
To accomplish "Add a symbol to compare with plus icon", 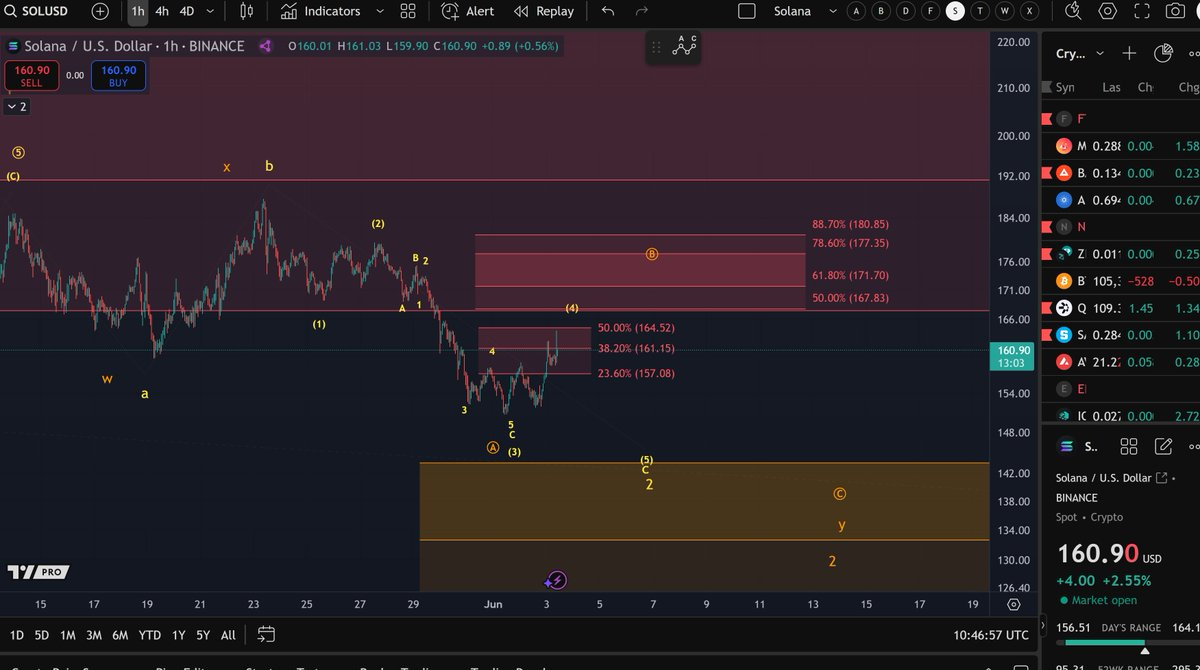I will point(100,11).
